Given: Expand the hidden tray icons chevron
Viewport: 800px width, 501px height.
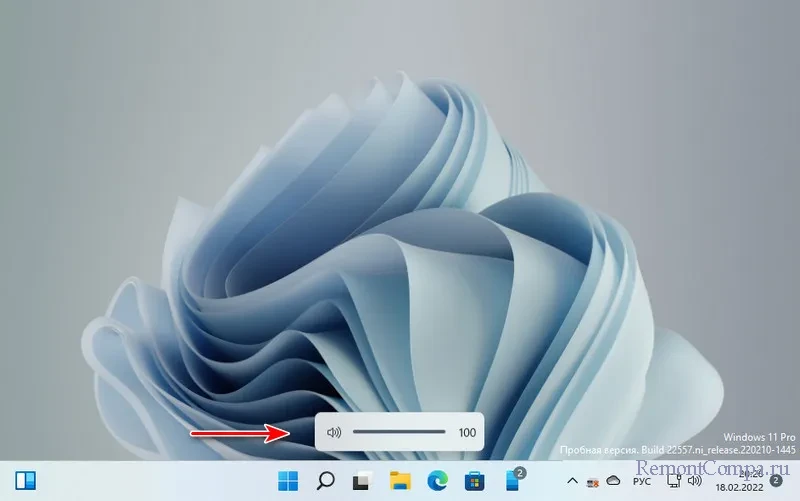Looking at the screenshot, I should tap(572, 481).
